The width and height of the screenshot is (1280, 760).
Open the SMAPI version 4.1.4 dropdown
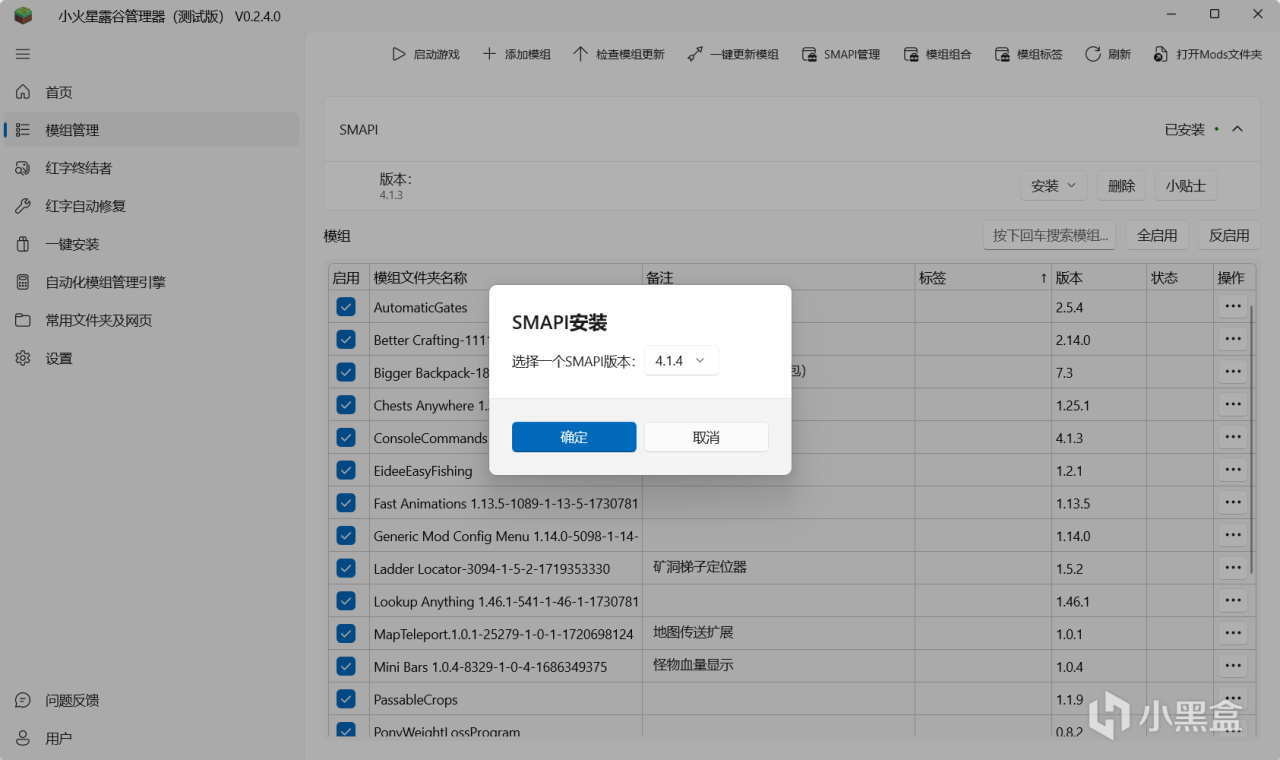pyautogui.click(x=681, y=361)
